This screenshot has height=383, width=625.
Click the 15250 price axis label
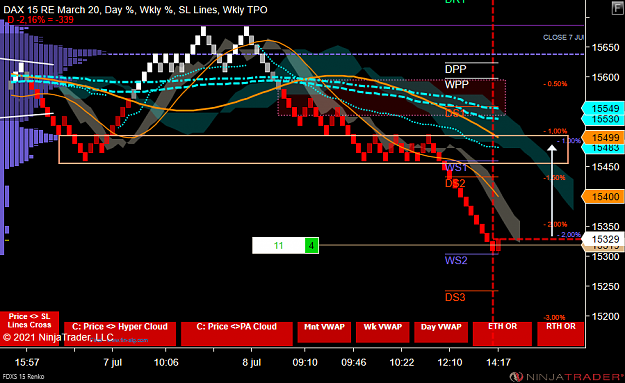[x=605, y=287]
